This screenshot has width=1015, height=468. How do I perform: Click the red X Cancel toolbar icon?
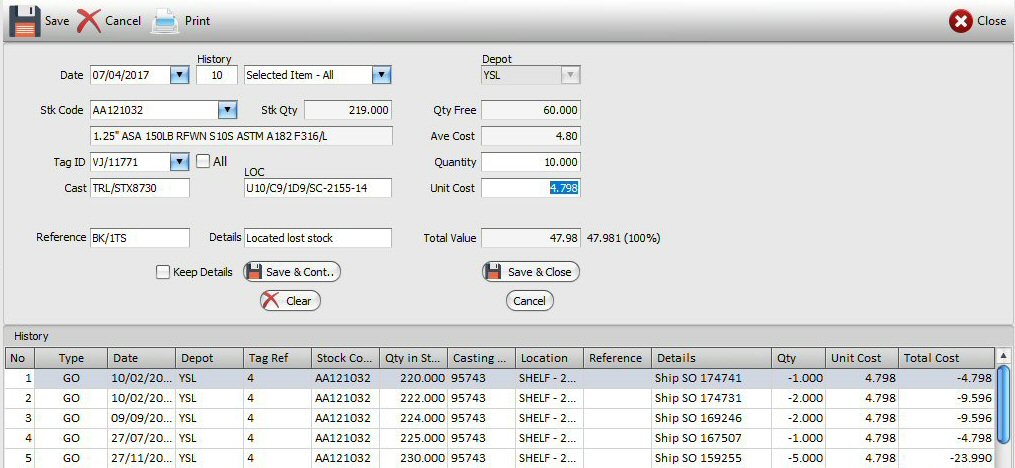pyautogui.click(x=90, y=21)
